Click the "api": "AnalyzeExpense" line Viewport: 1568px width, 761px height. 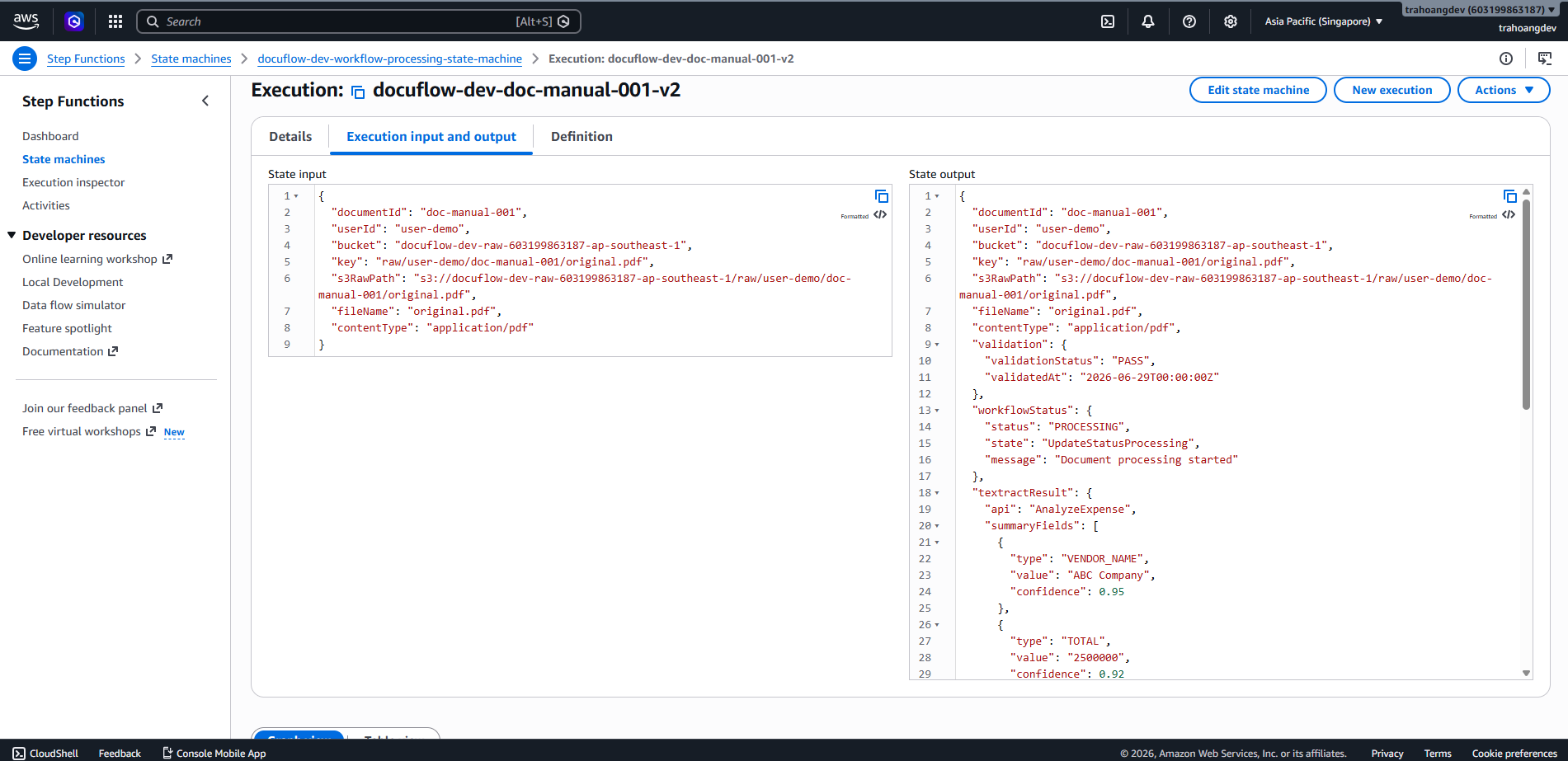pyautogui.click(x=1061, y=510)
